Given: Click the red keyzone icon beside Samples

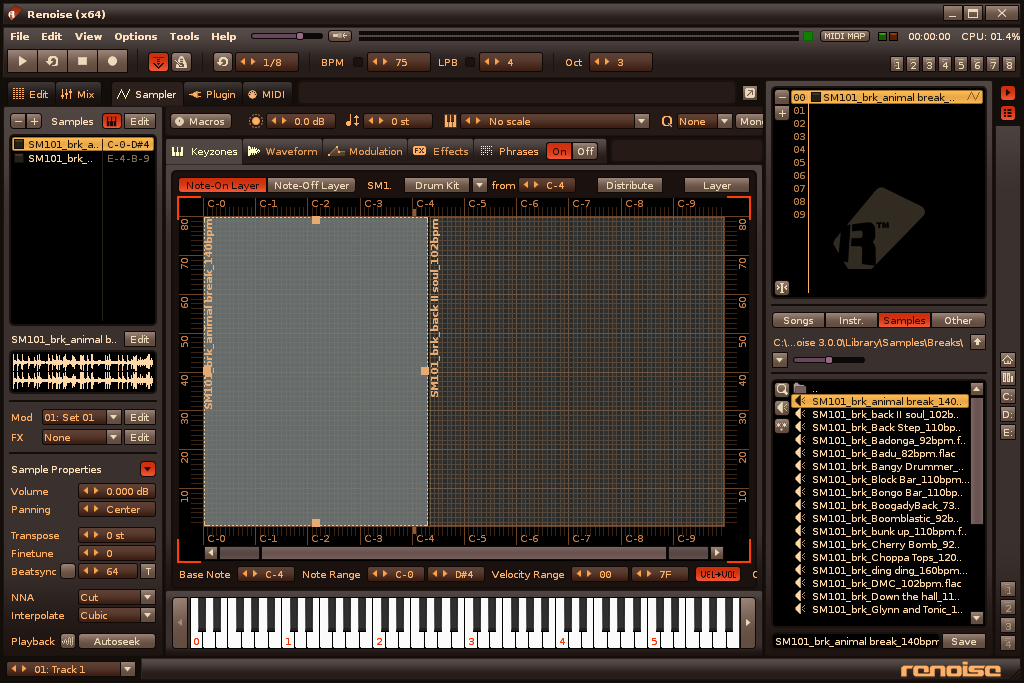Looking at the screenshot, I should coord(112,121).
